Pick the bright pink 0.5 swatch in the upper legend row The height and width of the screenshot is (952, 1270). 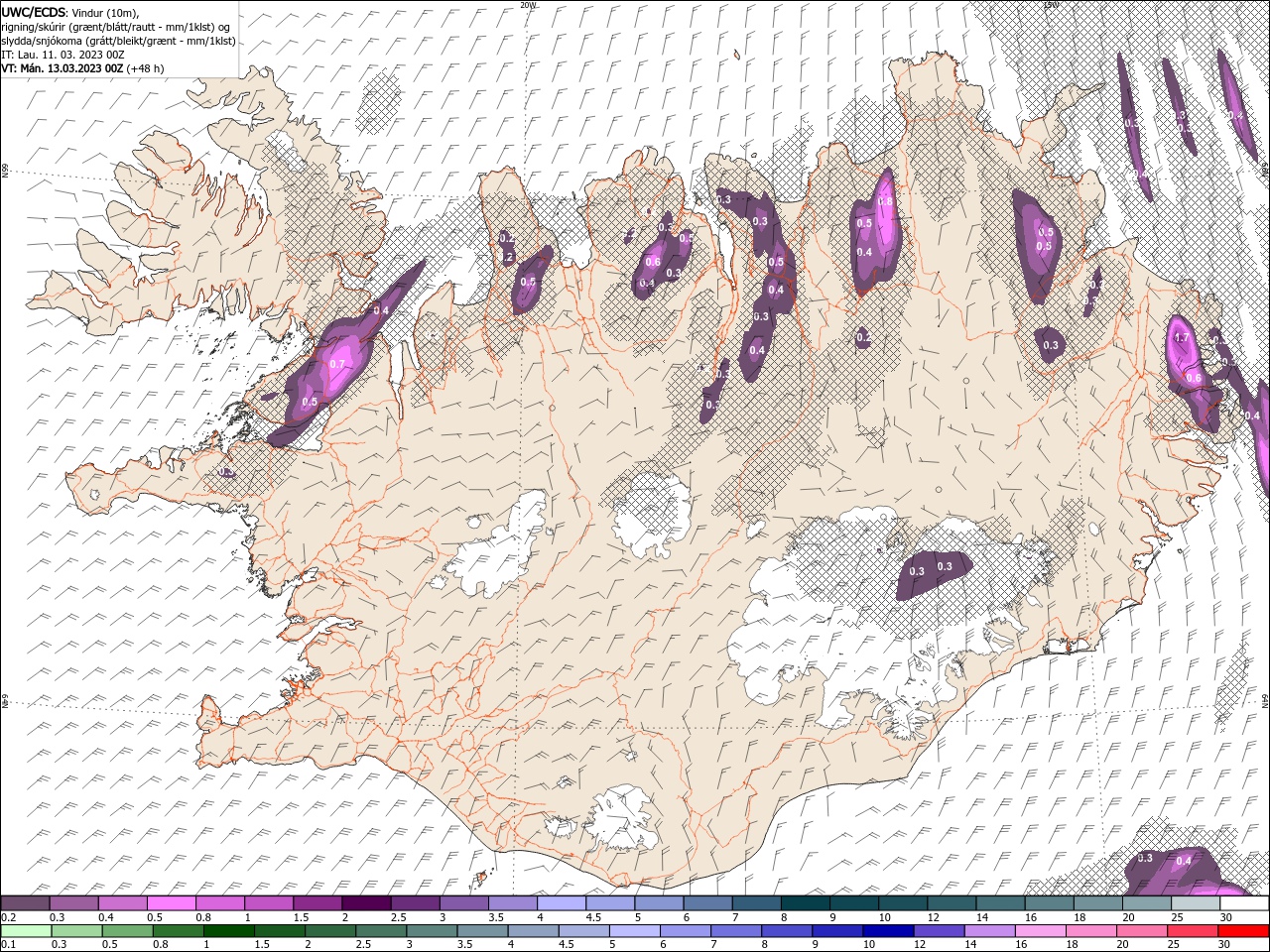[x=171, y=903]
